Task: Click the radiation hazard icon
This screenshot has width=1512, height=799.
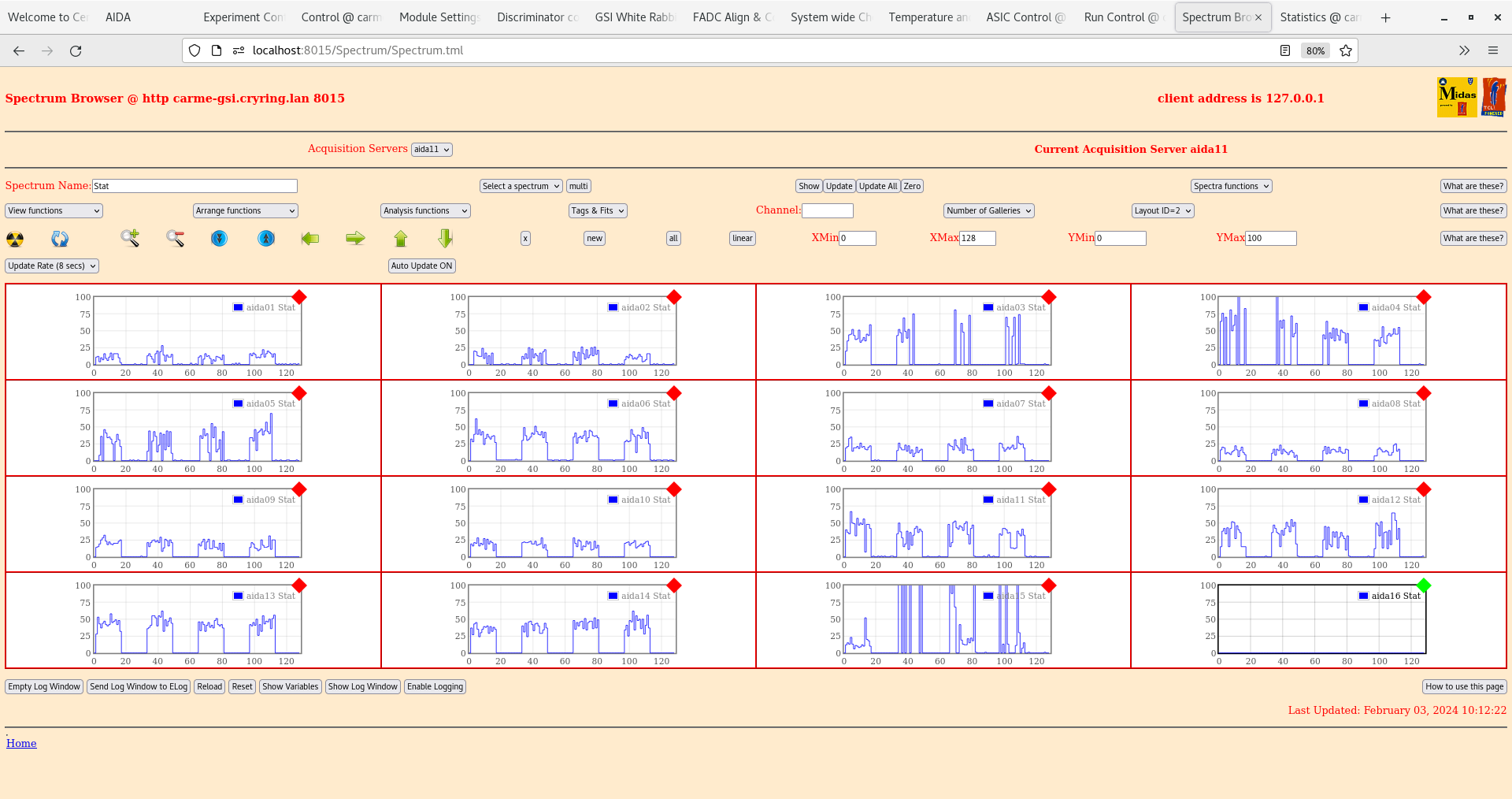Action: (15, 239)
